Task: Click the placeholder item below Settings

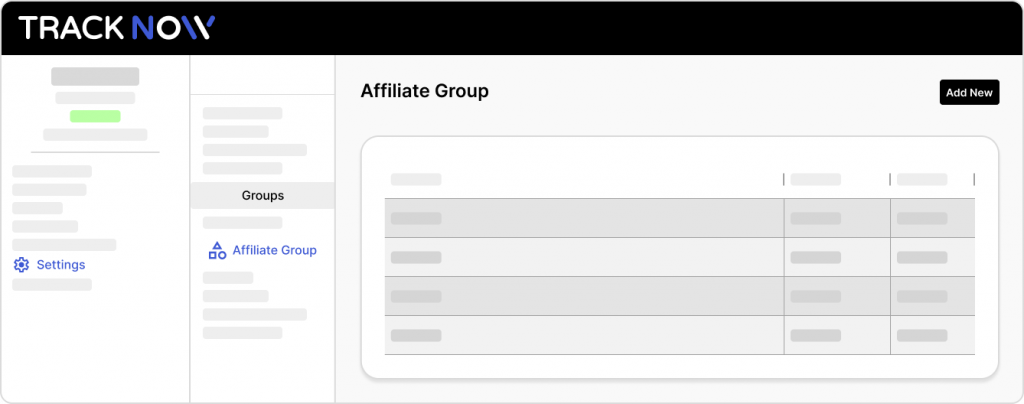Action: pos(52,285)
